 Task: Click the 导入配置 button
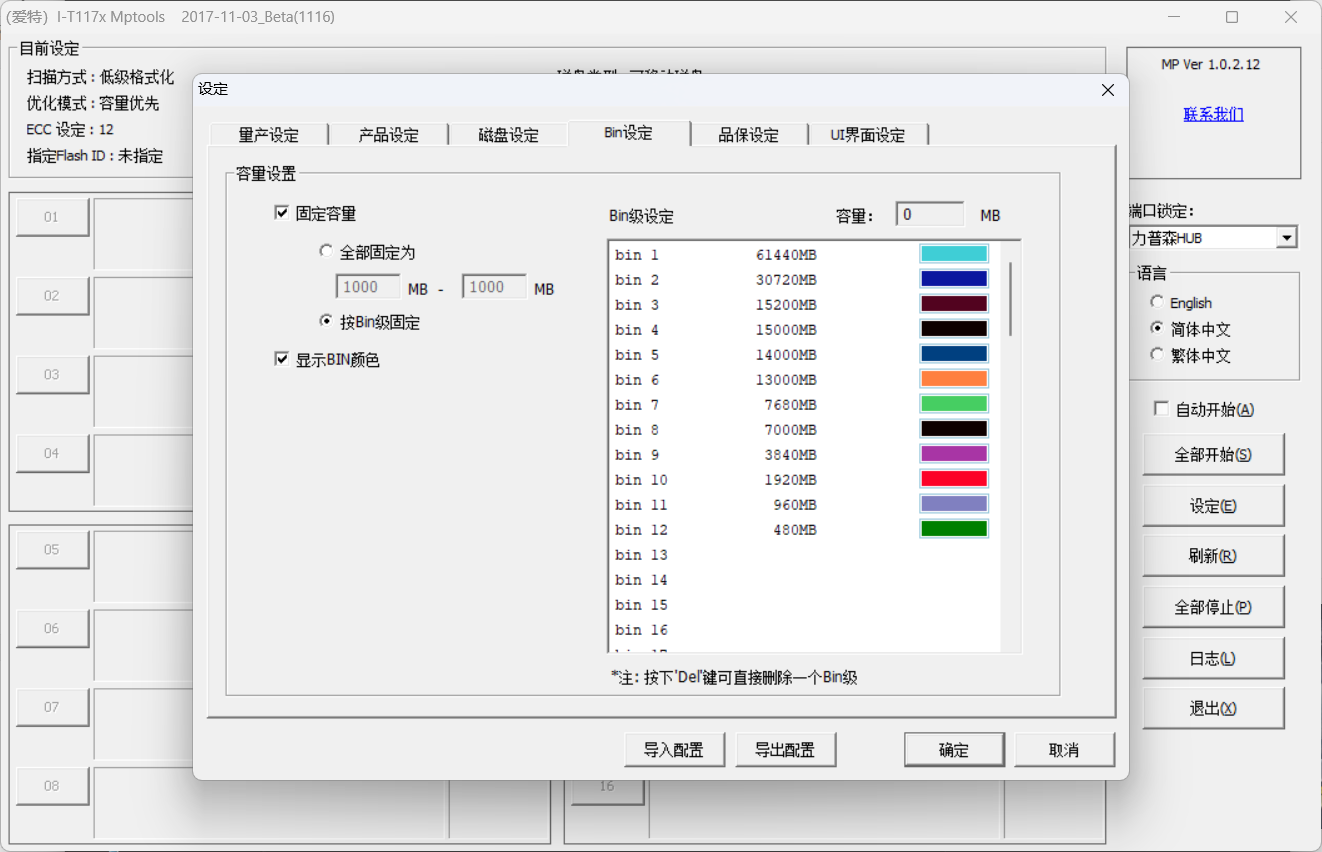coord(674,750)
